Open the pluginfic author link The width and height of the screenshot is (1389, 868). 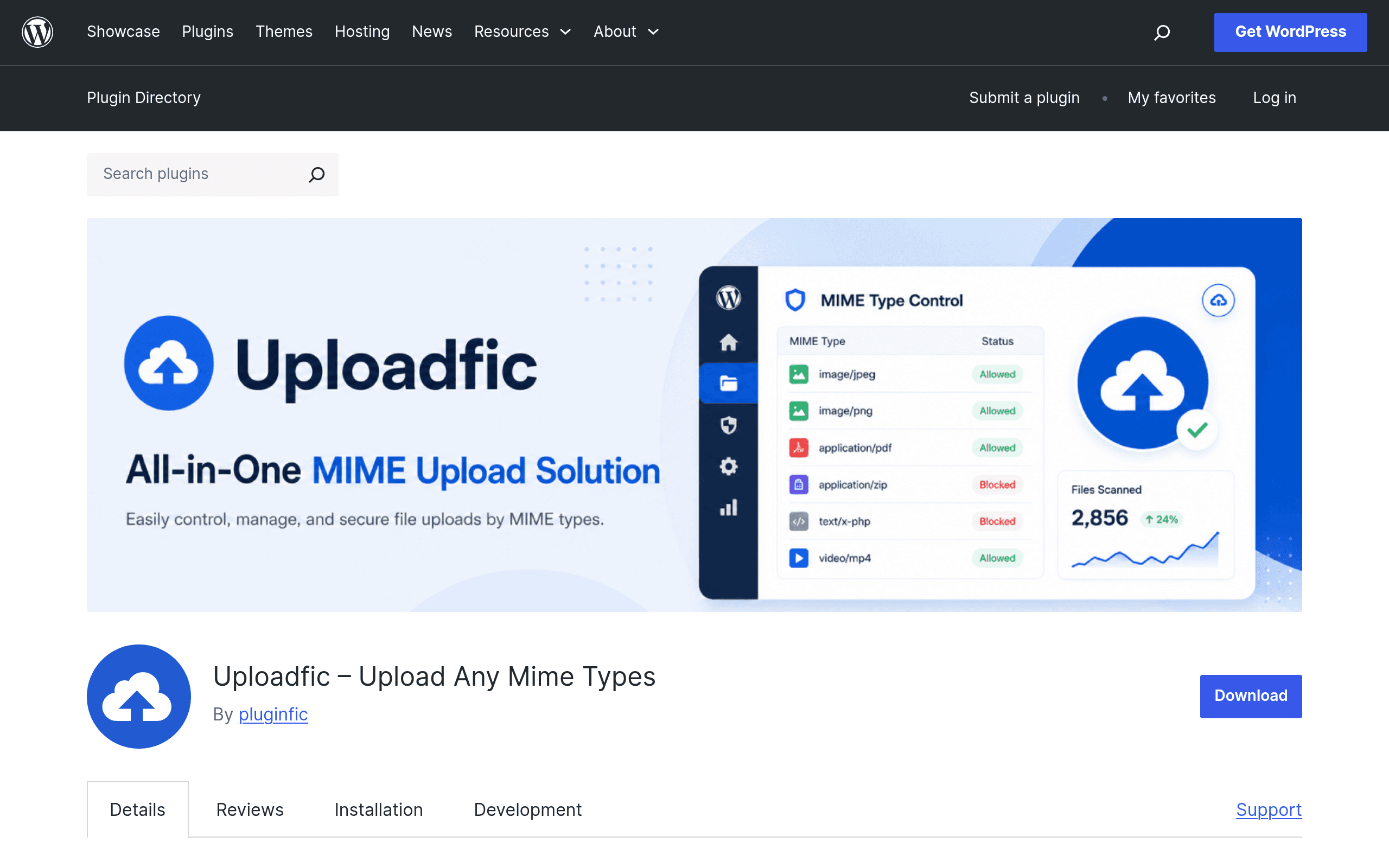[273, 714]
